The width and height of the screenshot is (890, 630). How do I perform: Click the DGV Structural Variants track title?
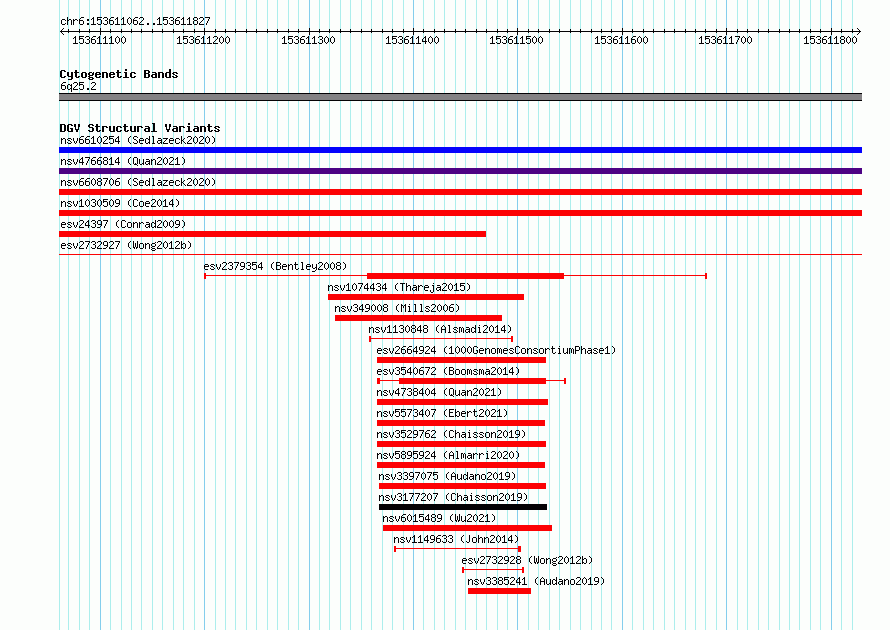pyautogui.click(x=140, y=128)
